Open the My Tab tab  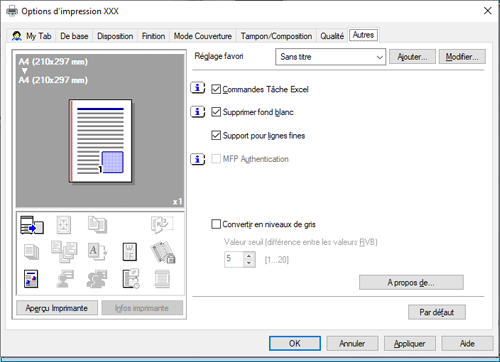tap(32, 36)
